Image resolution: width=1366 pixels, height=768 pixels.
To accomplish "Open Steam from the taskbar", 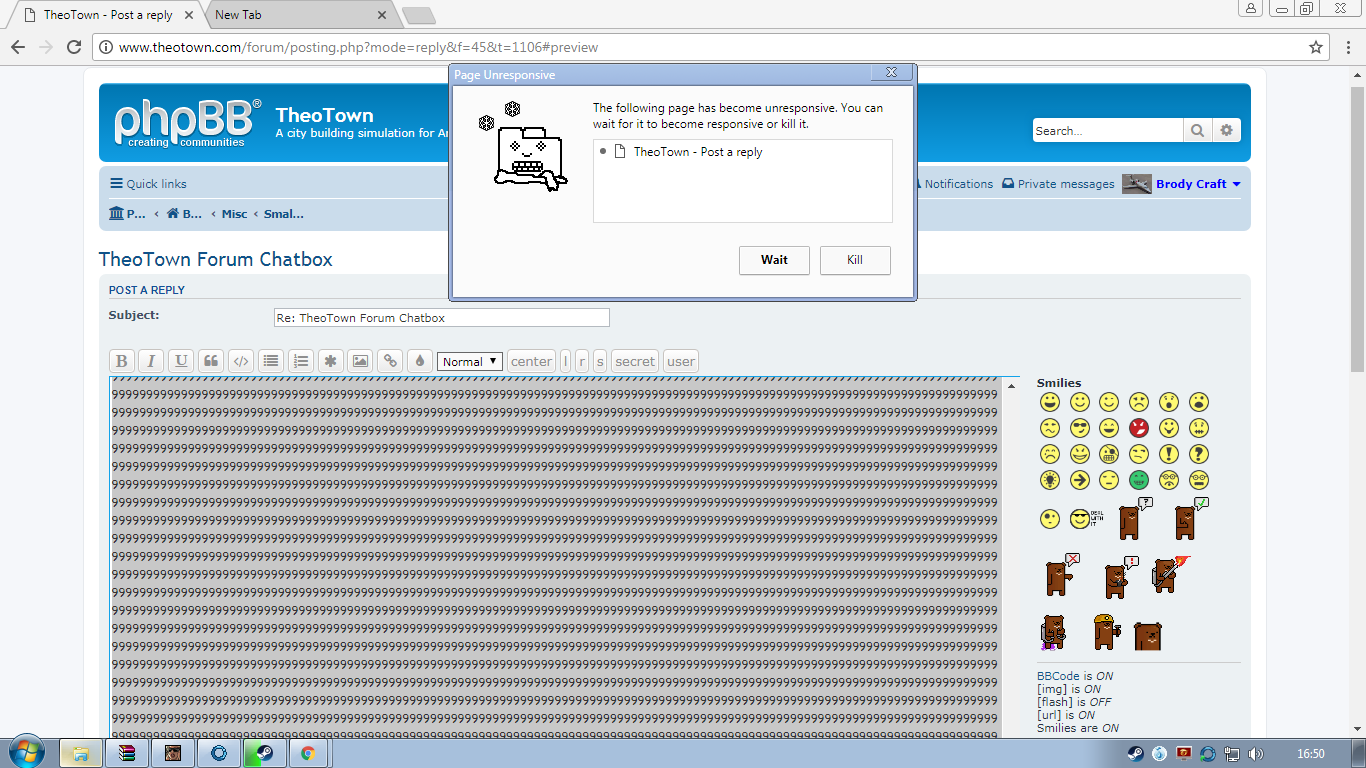I will [264, 753].
